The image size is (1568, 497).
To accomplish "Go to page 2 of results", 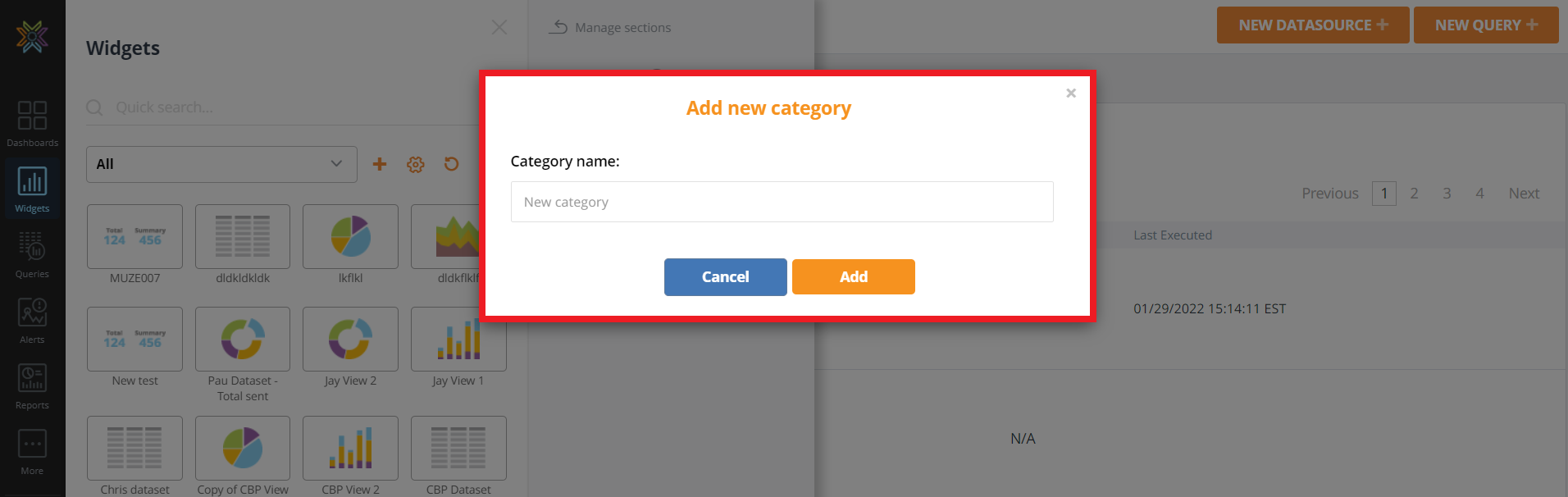I will pyautogui.click(x=1414, y=194).
